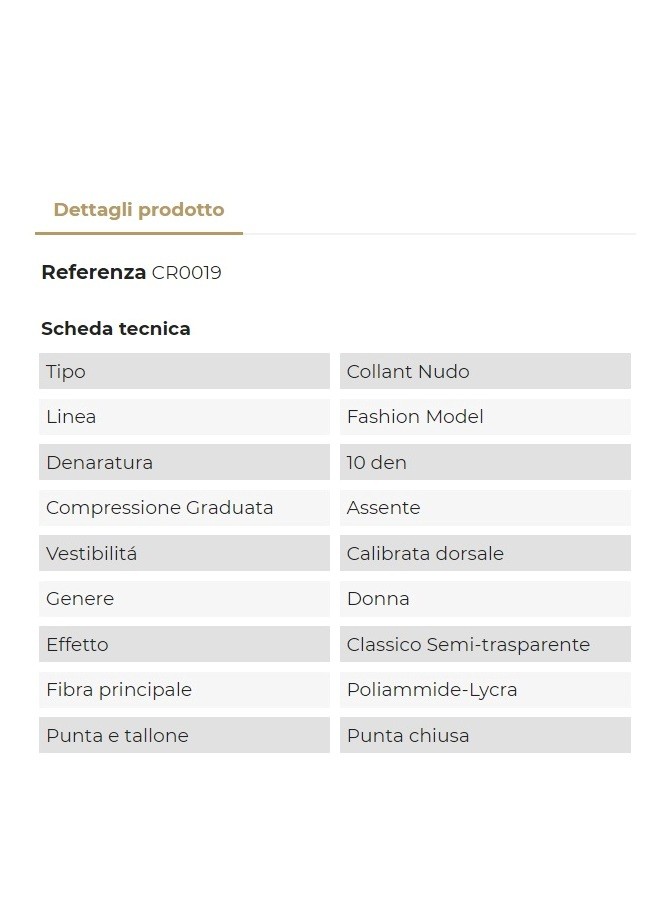
Task: Select the Tipo label cell
Action: pos(184,372)
